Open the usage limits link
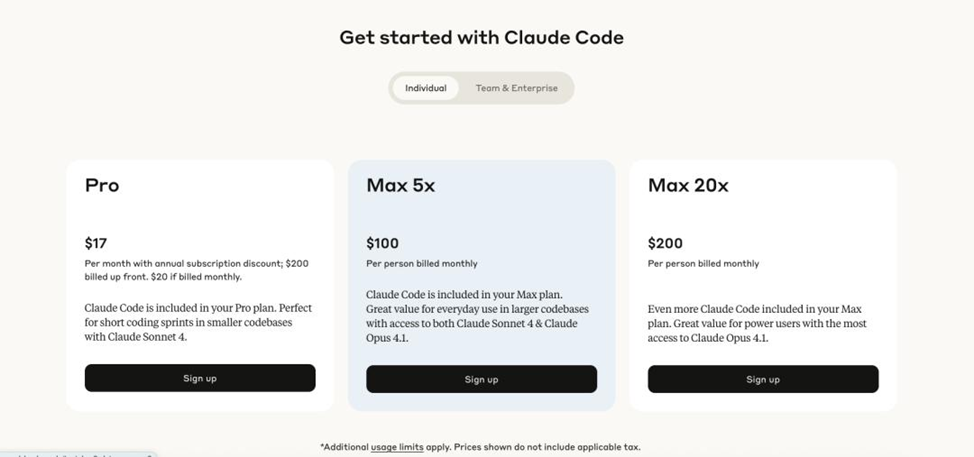This screenshot has height=457, width=974. pos(397,447)
